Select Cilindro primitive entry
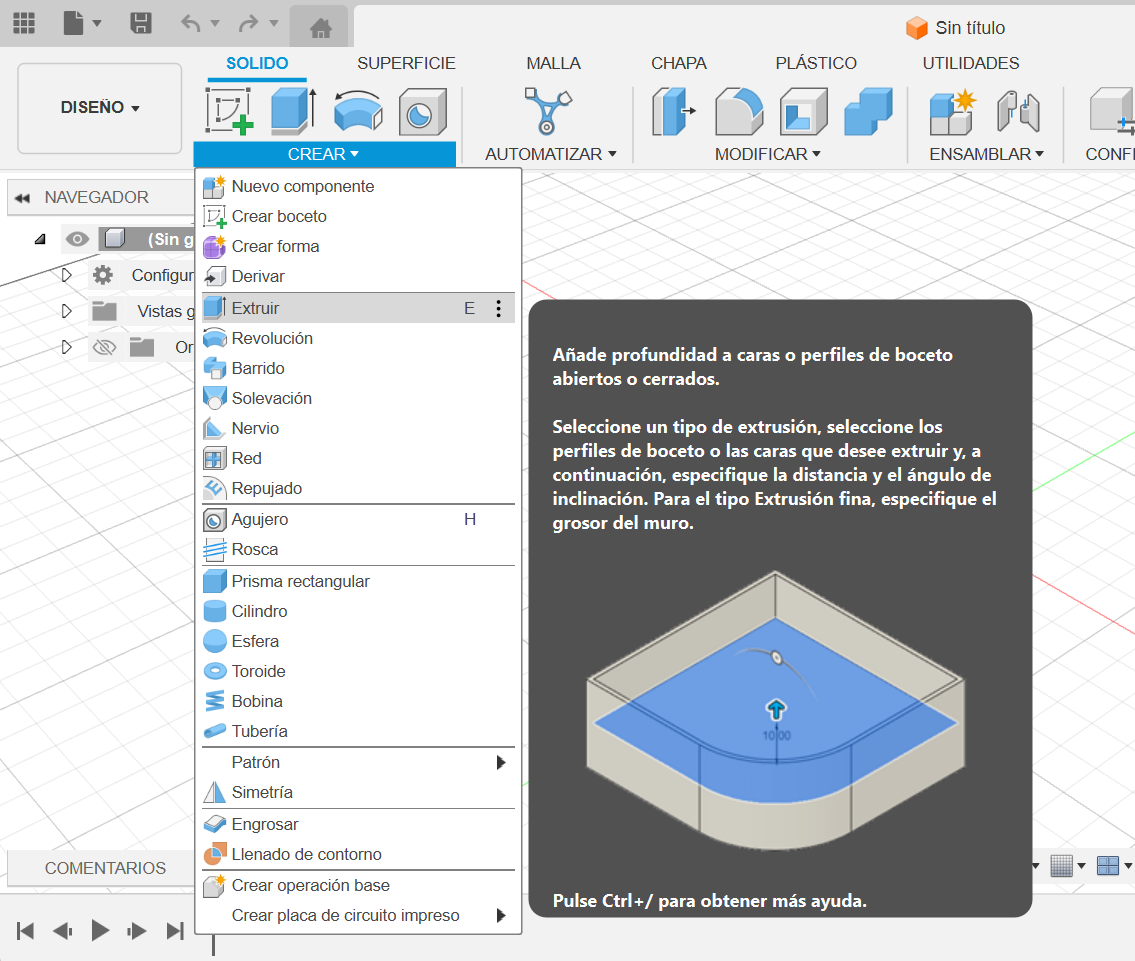This screenshot has height=961, width=1135. [358, 611]
